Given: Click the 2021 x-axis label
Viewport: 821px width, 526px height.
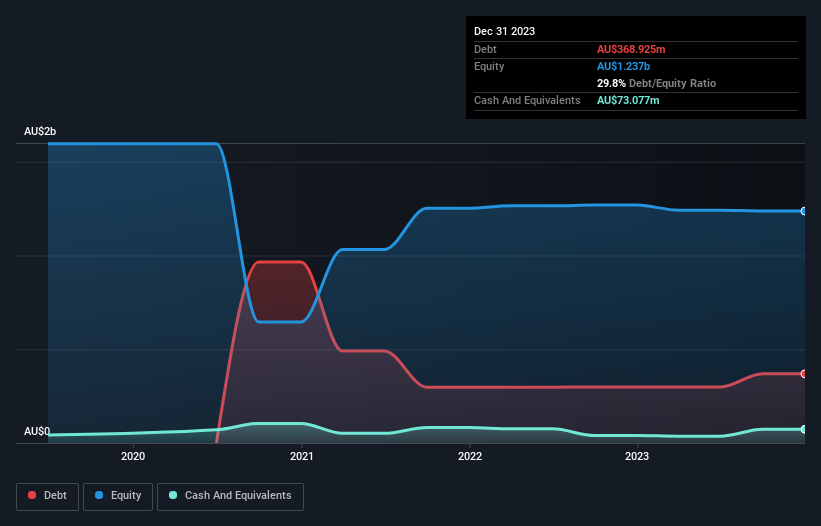Looking at the screenshot, I should click(302, 456).
